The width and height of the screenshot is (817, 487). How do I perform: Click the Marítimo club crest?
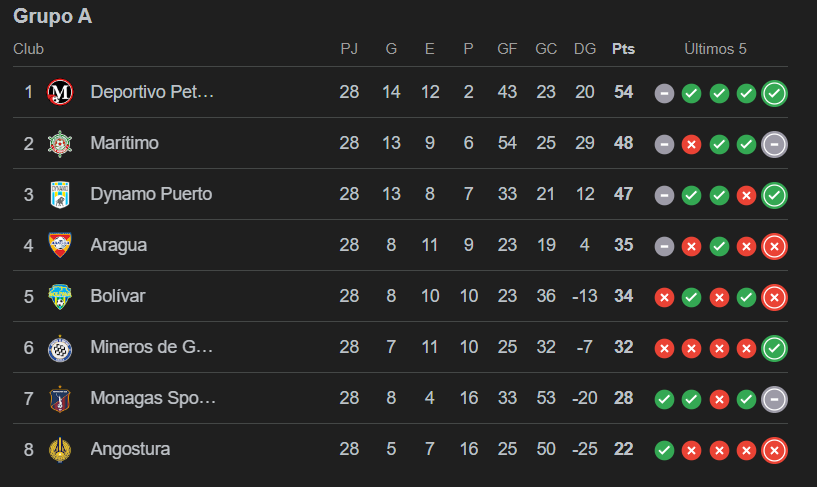point(61,144)
